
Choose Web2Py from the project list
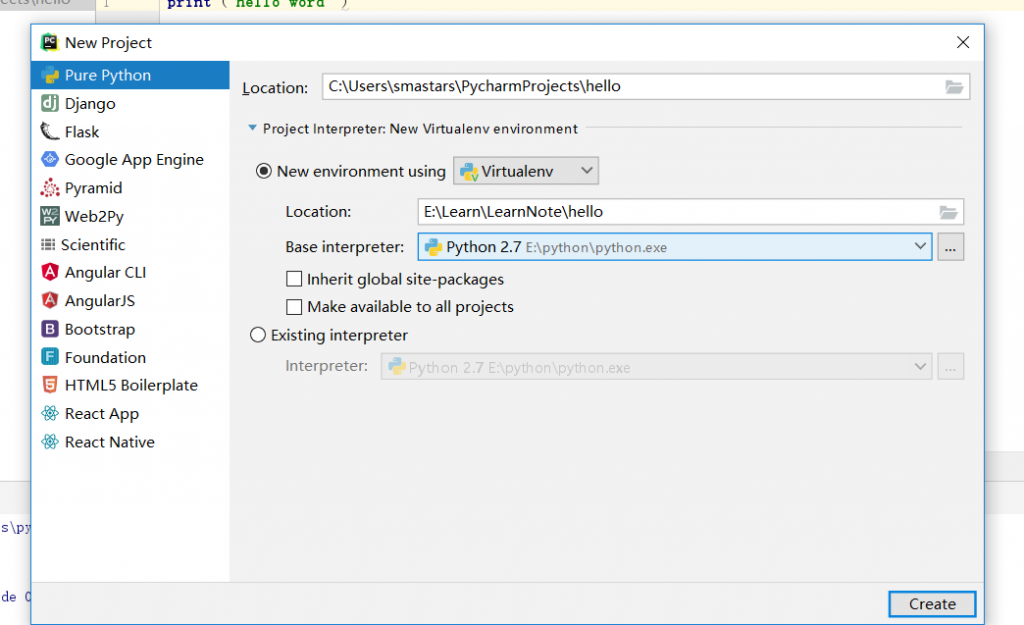(130, 216)
